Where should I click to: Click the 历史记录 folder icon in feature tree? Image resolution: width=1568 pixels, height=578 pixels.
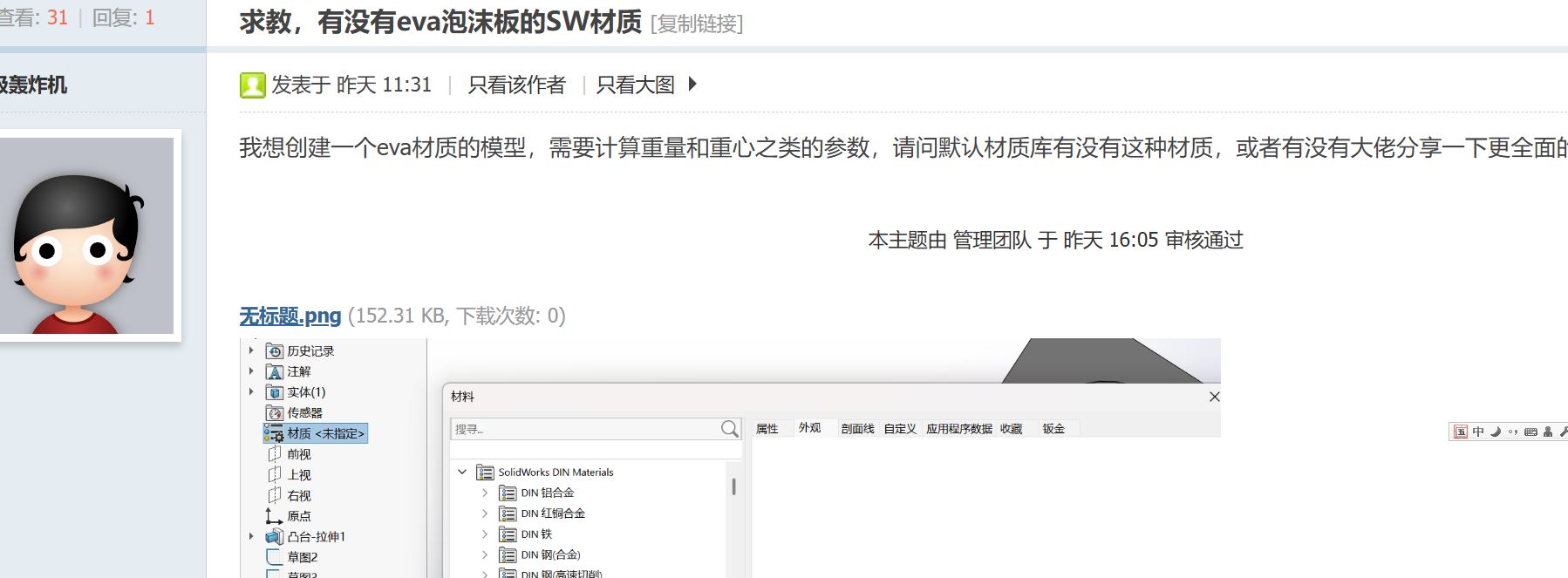pos(275,351)
